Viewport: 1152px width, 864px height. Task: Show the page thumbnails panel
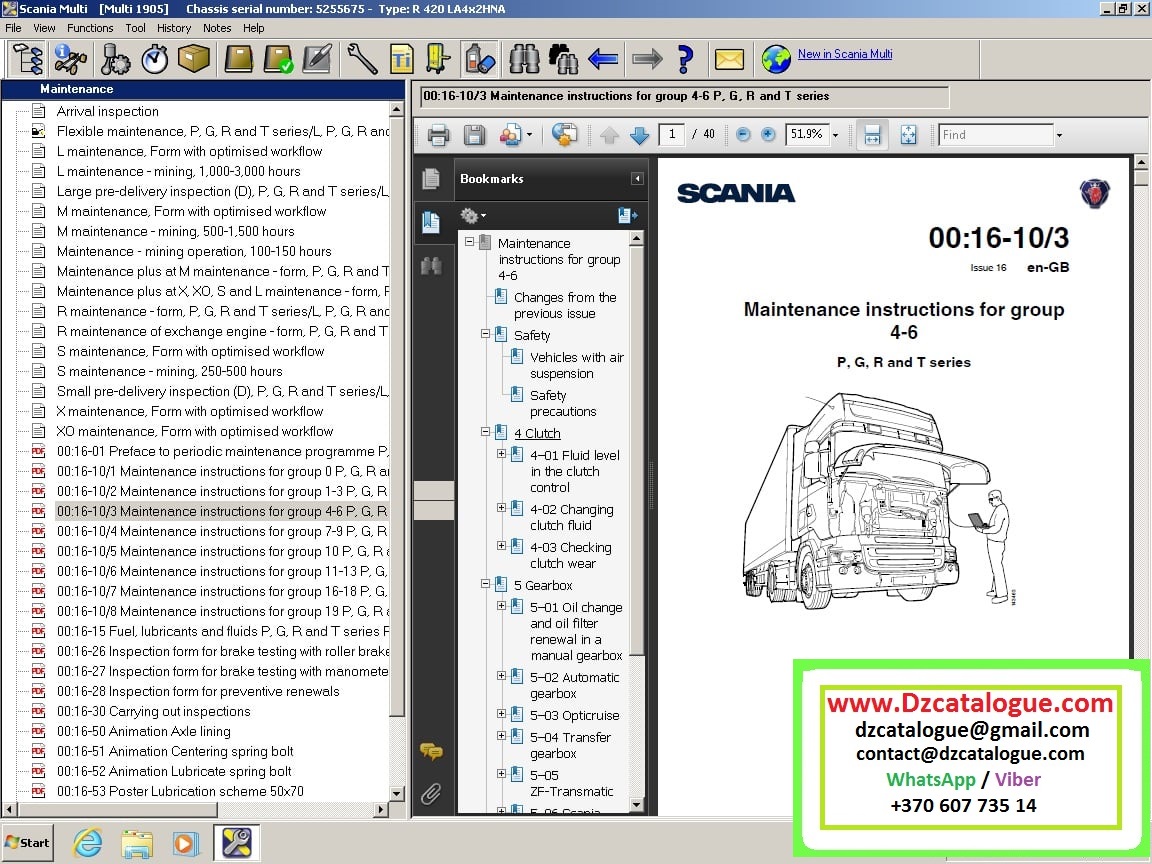431,179
